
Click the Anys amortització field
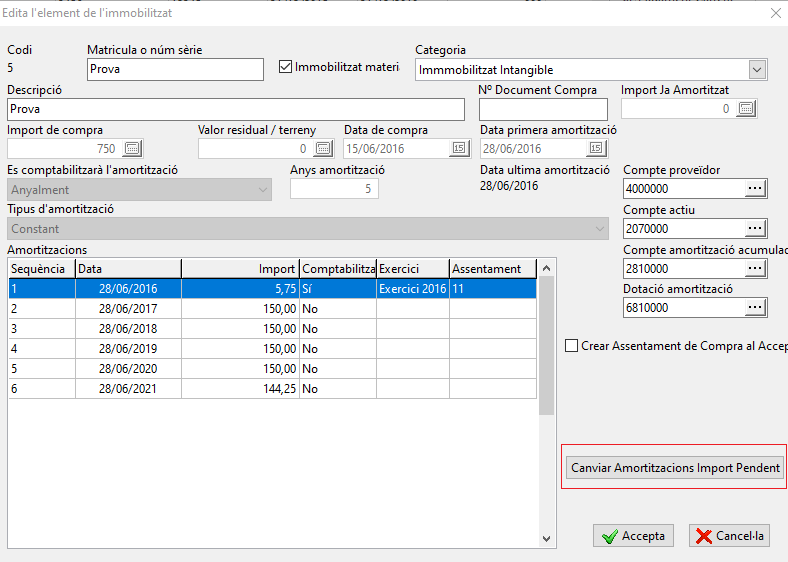334,189
